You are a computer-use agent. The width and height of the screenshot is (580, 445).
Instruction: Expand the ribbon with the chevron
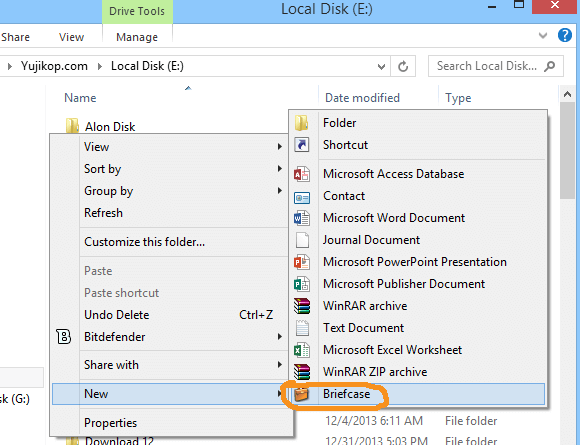543,36
